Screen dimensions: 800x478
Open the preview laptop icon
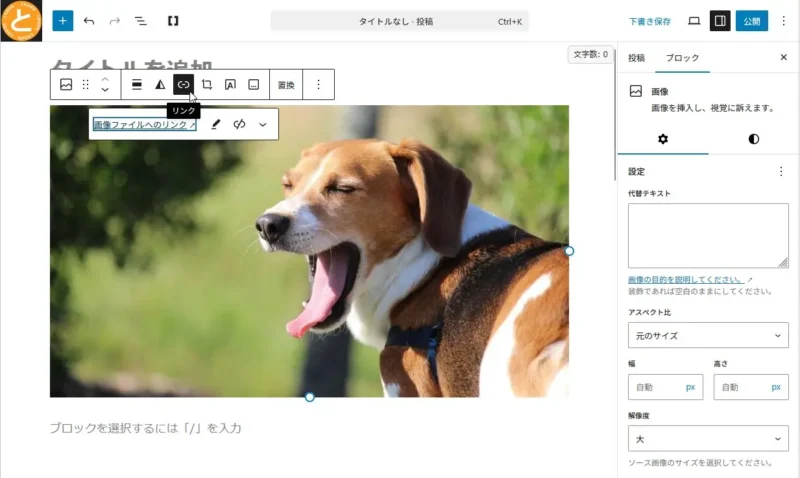pyautogui.click(x=694, y=20)
